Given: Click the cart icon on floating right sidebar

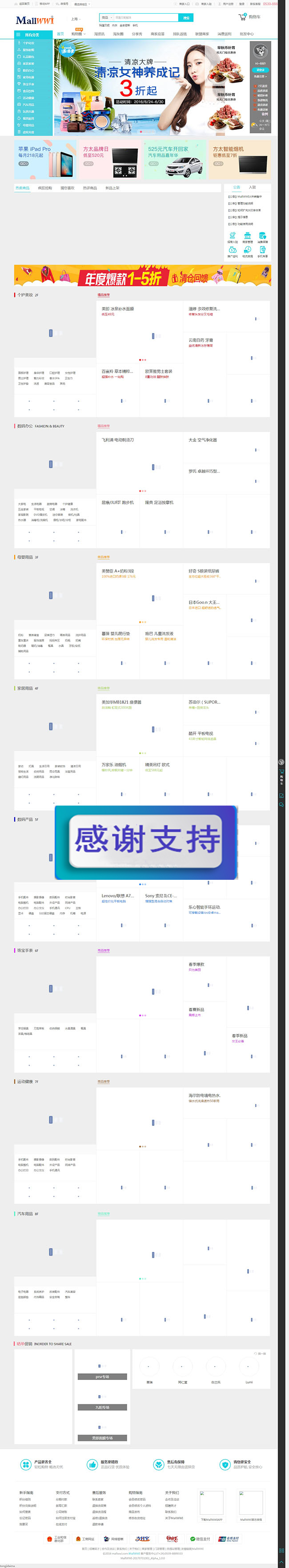Looking at the screenshot, I should pyautogui.click(x=281, y=772).
